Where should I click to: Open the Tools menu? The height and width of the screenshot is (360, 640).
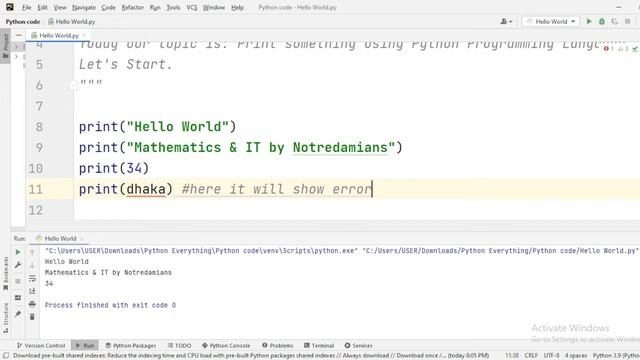[173, 7]
